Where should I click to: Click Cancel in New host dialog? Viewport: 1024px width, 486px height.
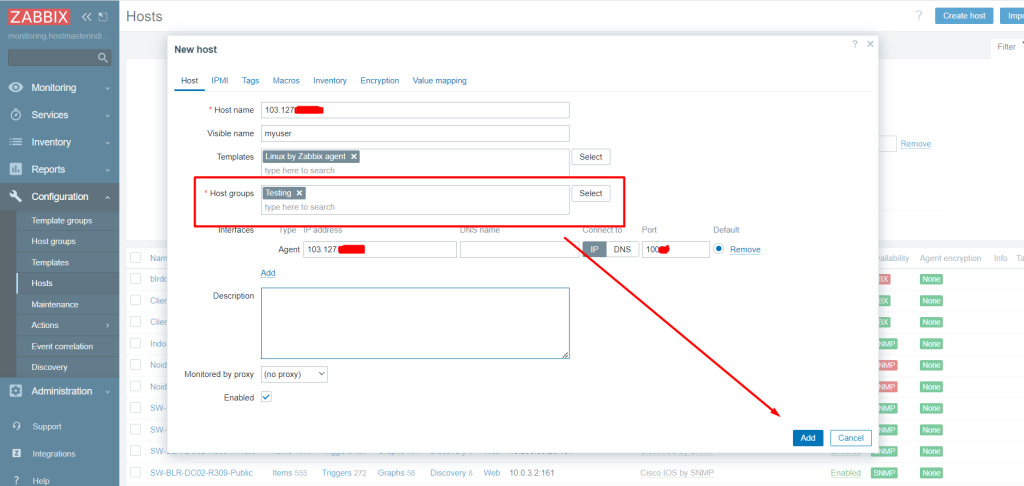(851, 438)
